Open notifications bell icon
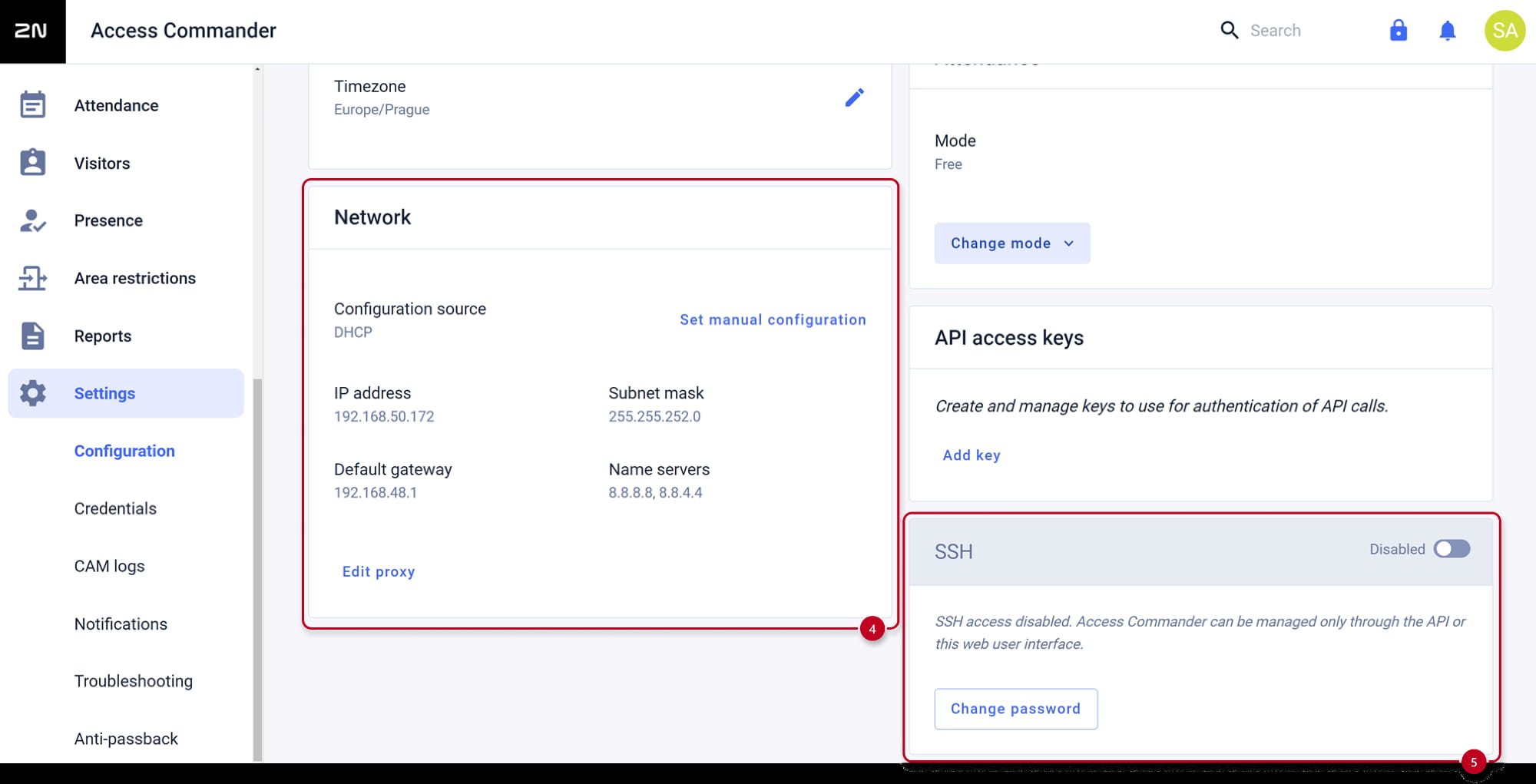Screen dimensions: 1536x784 (1448, 31)
